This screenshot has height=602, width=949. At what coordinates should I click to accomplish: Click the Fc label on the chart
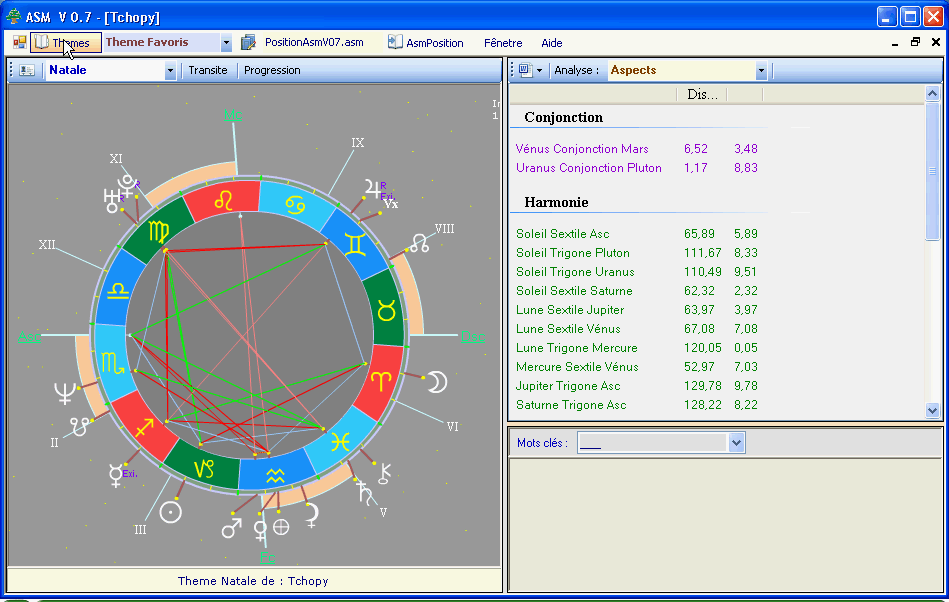[267, 557]
